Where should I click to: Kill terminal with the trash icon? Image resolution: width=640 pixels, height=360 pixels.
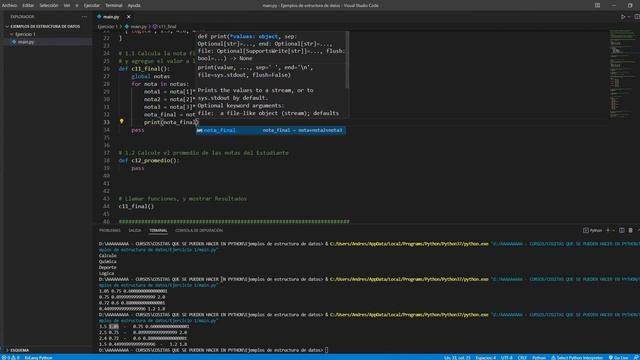tap(631, 231)
